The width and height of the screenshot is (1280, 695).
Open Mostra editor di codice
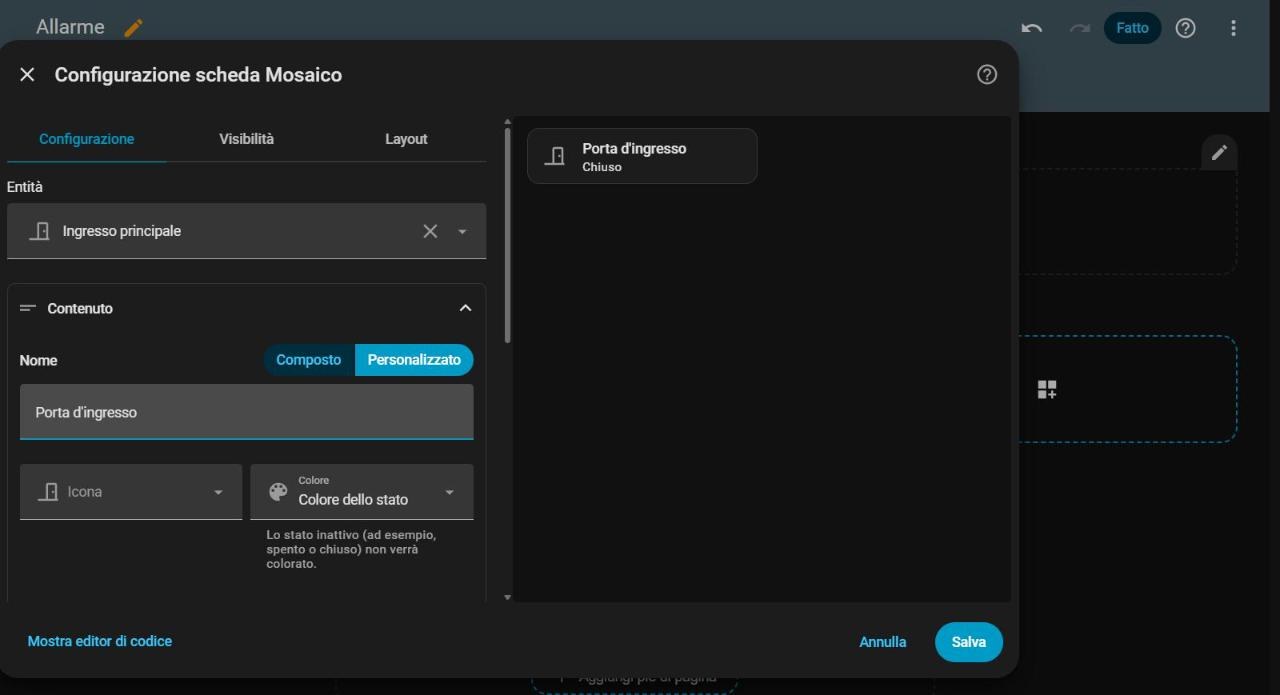[100, 641]
